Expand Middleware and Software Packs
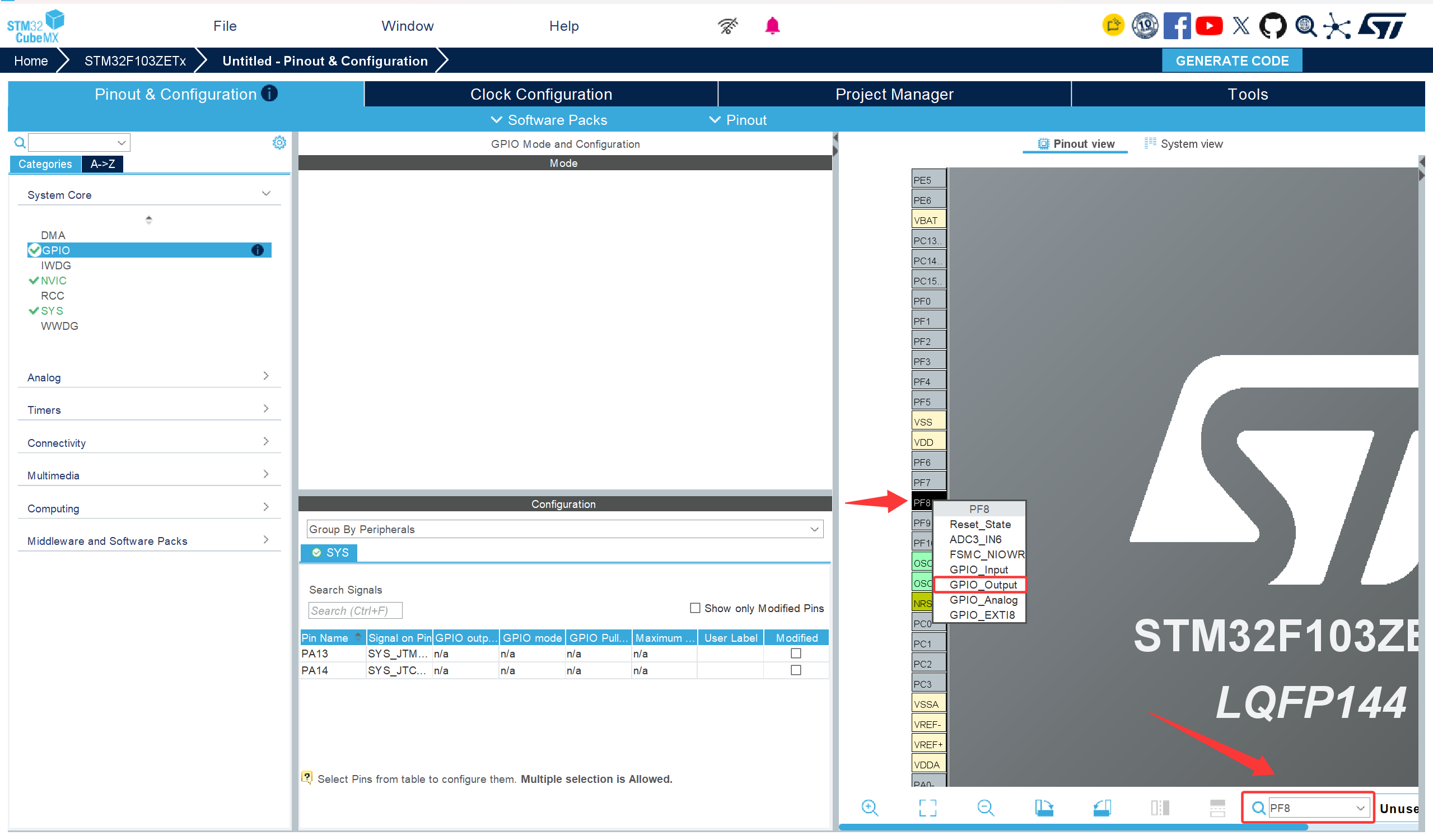1433x840 pixels. 266,540
